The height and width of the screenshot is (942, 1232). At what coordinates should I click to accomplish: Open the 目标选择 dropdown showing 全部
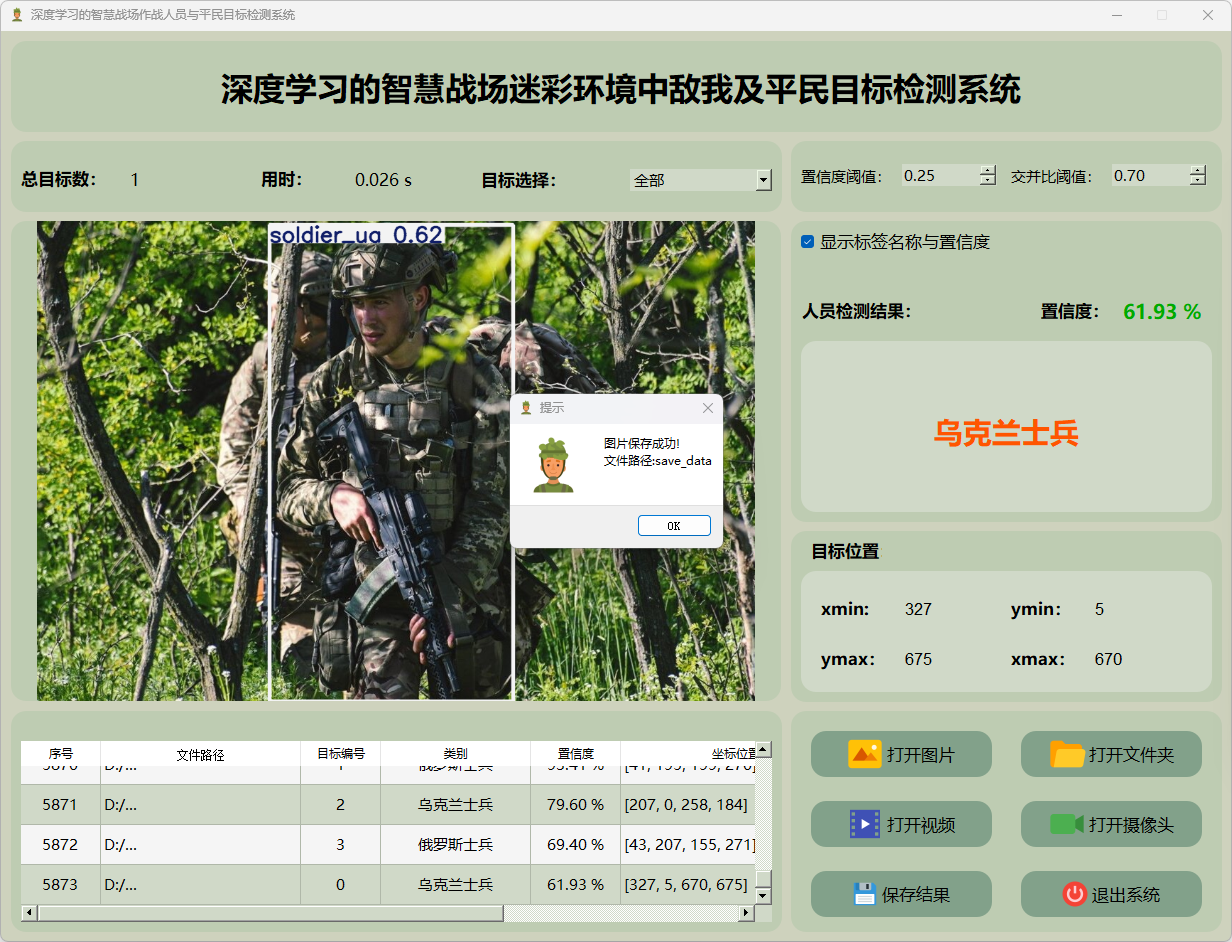click(x=763, y=180)
